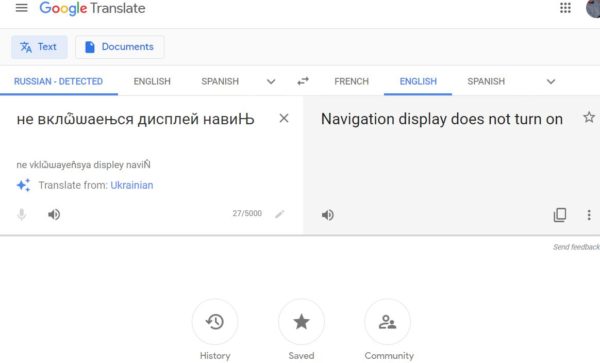Open the Google account avatar
The width and height of the screenshot is (600, 363).
coord(593,8)
